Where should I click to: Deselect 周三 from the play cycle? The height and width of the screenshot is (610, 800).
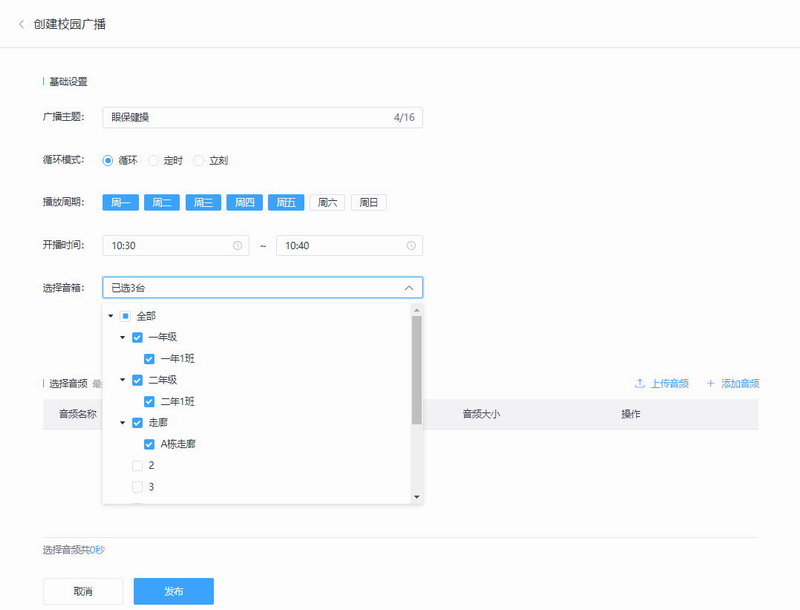[x=203, y=203]
